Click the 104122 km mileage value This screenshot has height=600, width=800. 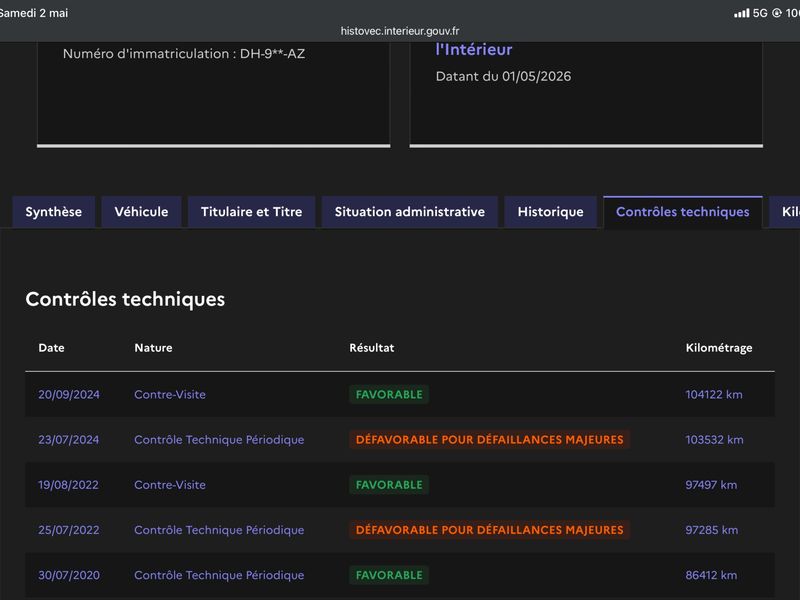[x=714, y=394]
